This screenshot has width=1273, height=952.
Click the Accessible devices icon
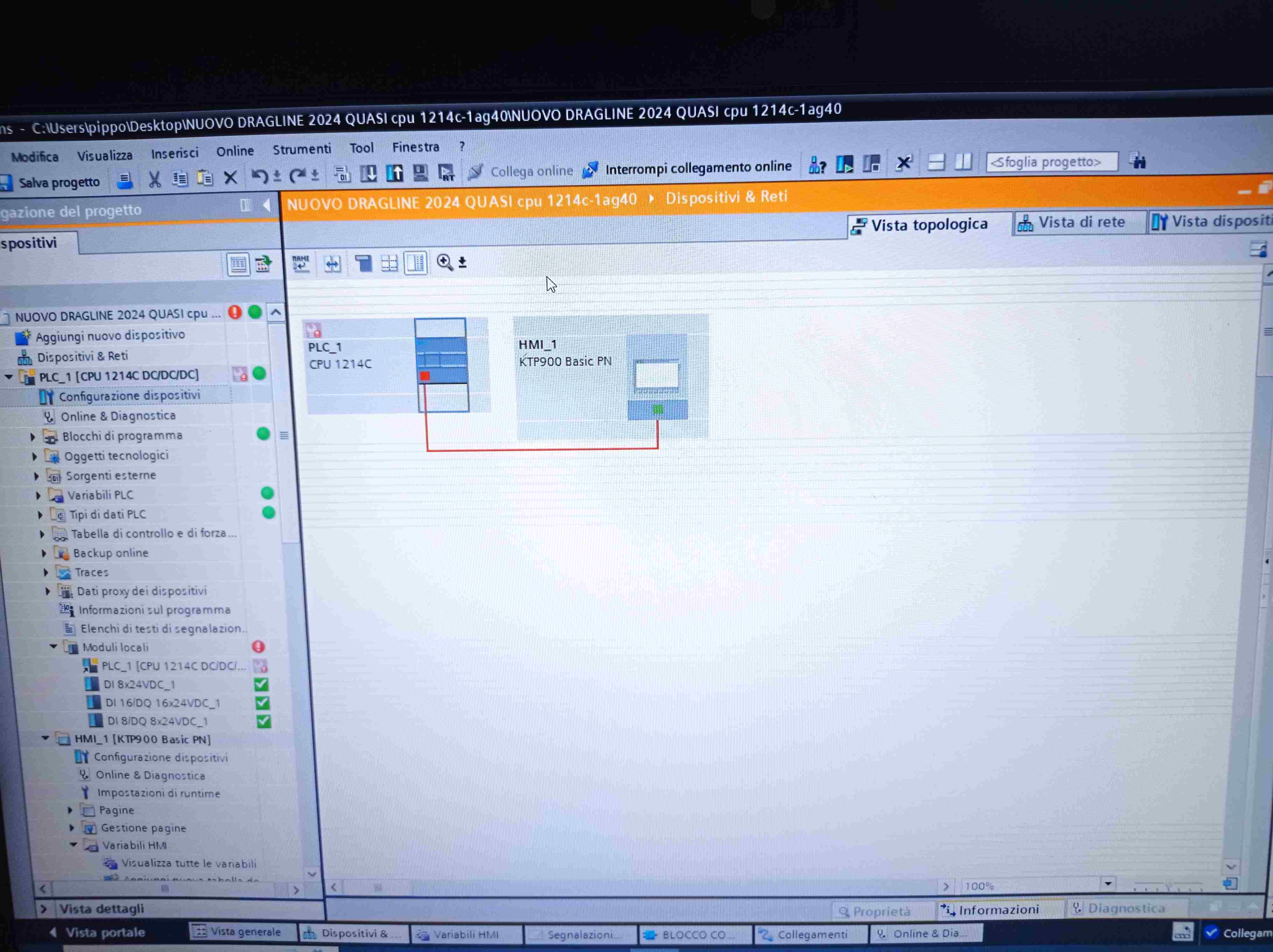pos(817,165)
